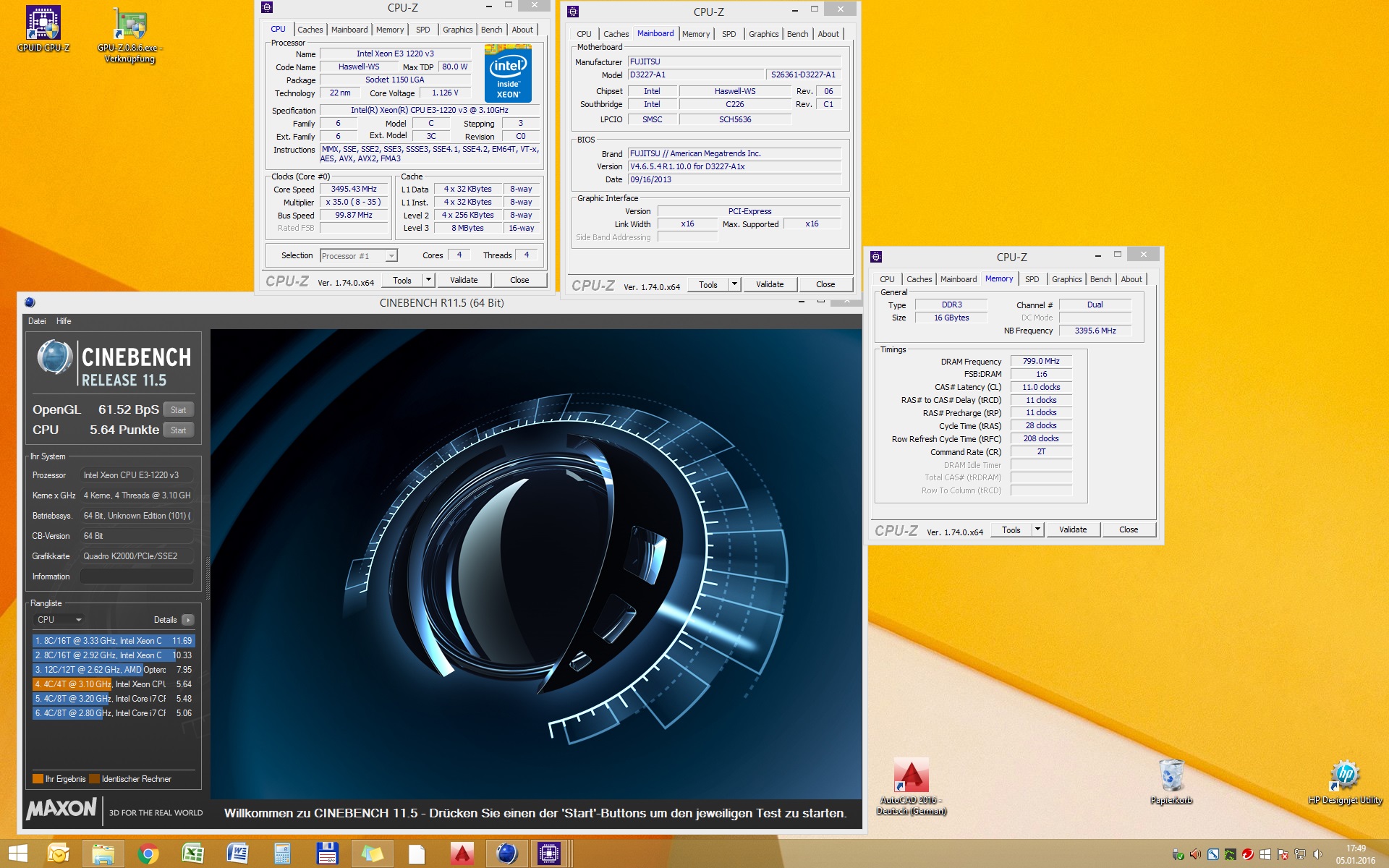Launch HP Designjet Utility from desktop
This screenshot has height=868, width=1389.
(x=1345, y=782)
